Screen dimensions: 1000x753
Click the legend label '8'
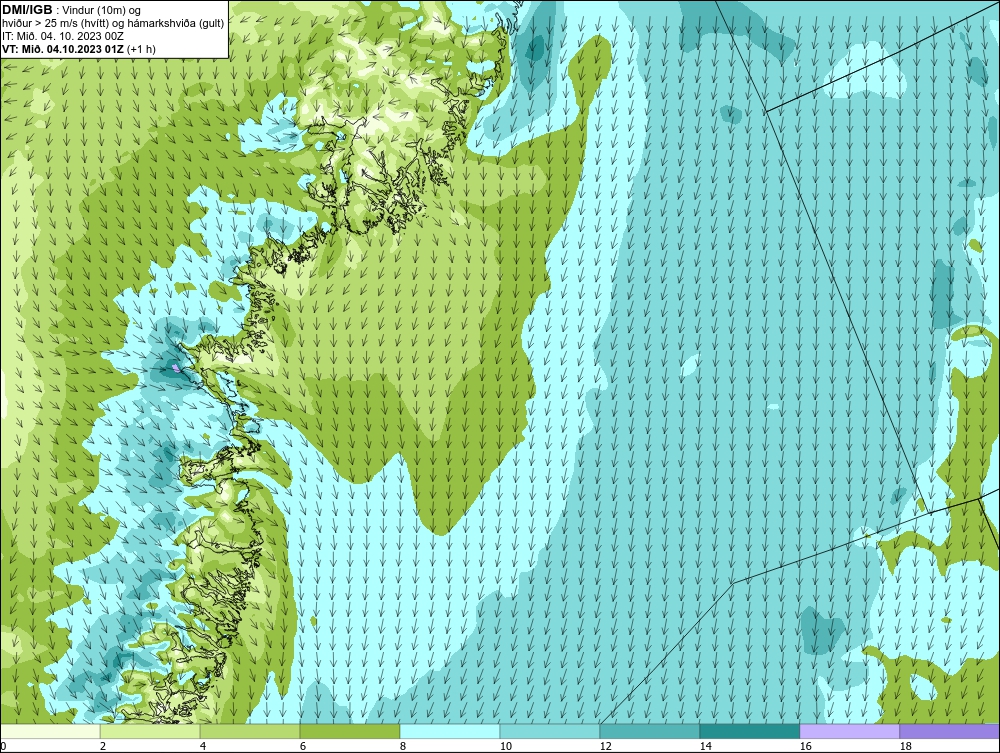click(403, 746)
